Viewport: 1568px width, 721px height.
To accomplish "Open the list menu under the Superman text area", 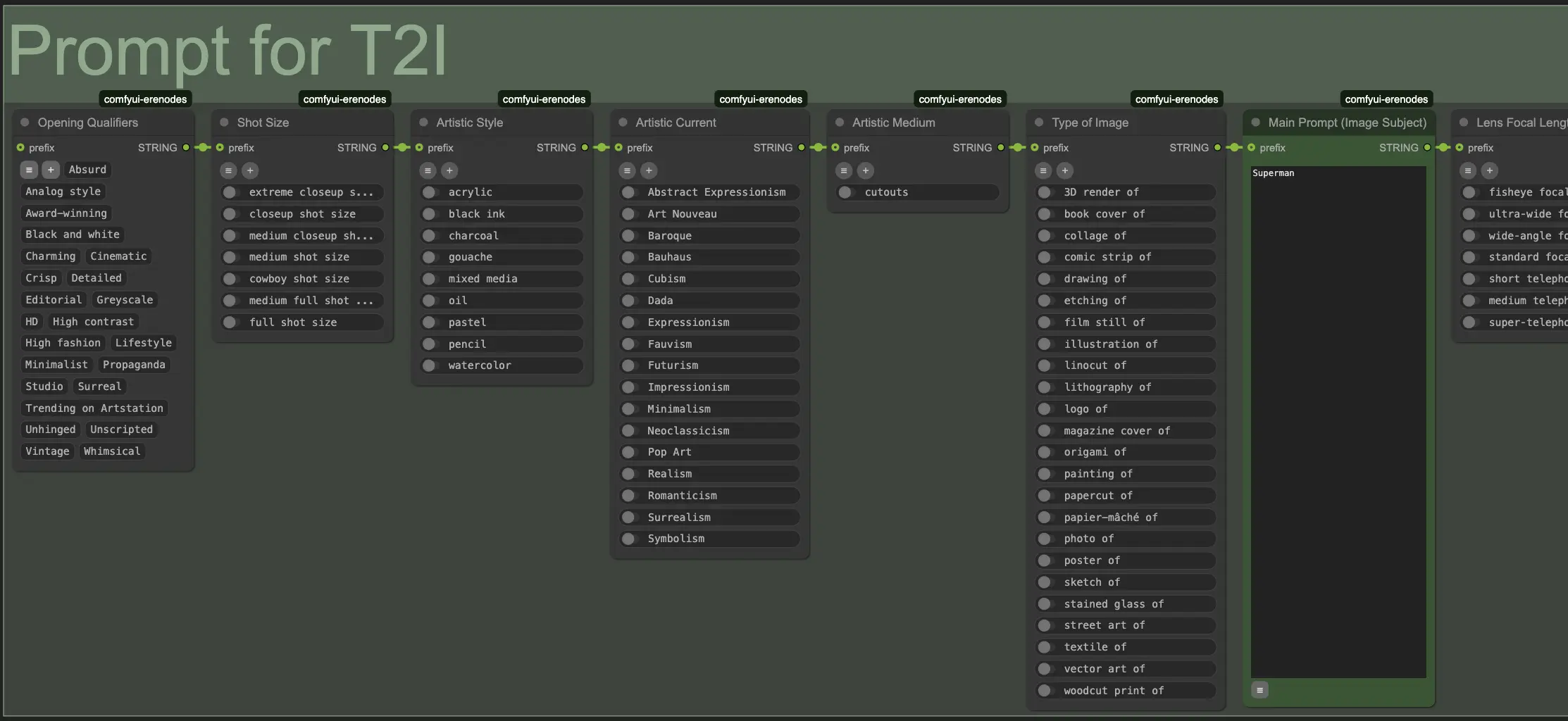I will 1259,690.
